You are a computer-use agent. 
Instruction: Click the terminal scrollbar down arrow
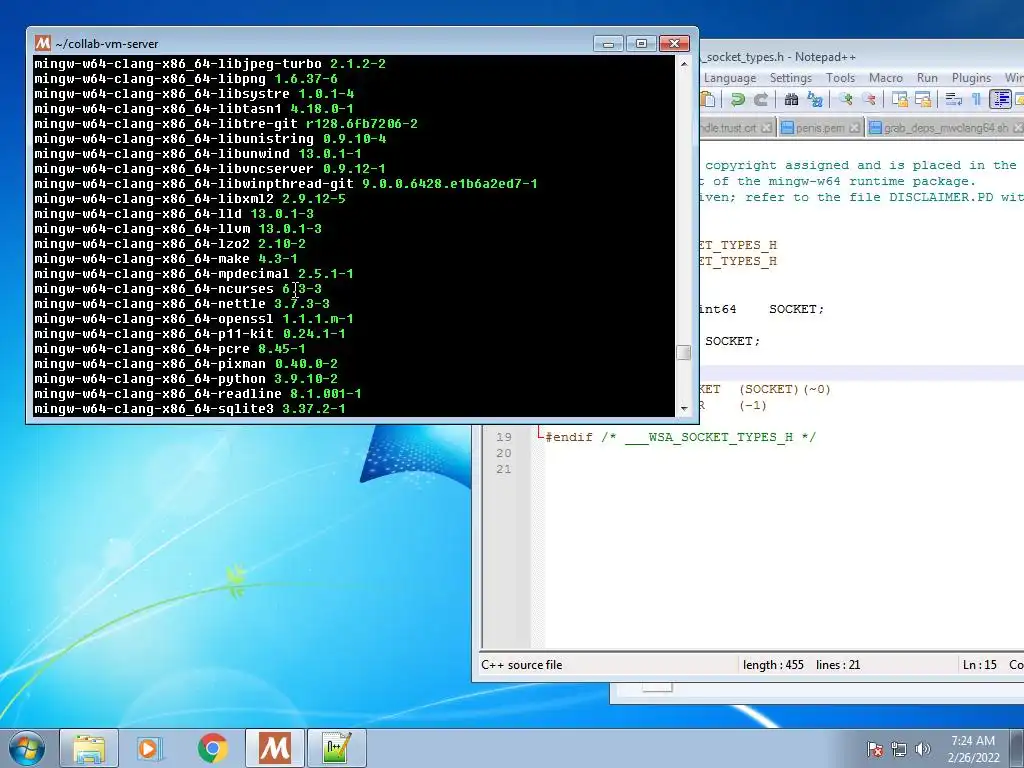[x=684, y=408]
